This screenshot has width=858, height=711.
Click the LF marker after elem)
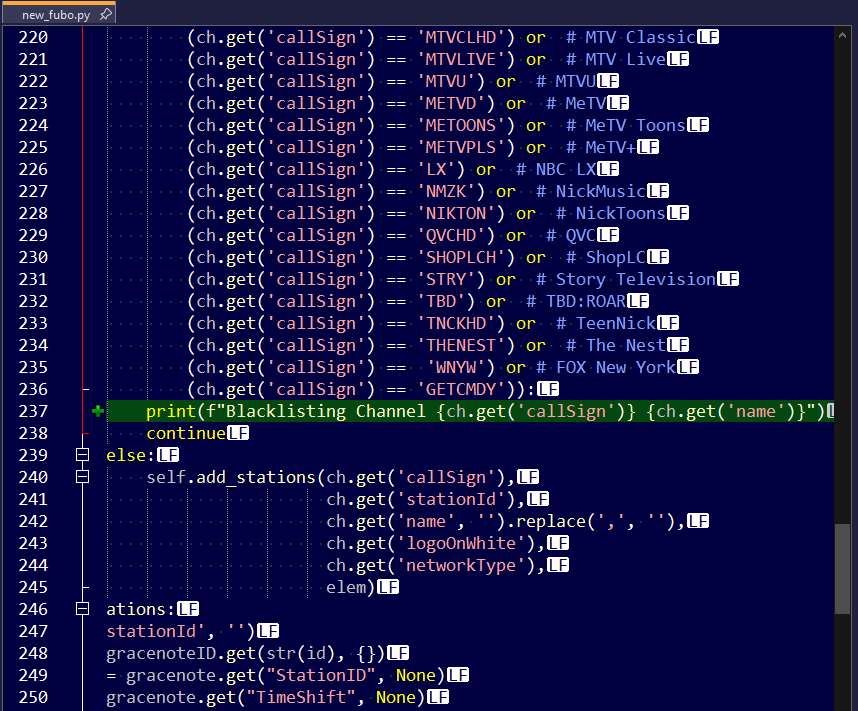coord(387,587)
